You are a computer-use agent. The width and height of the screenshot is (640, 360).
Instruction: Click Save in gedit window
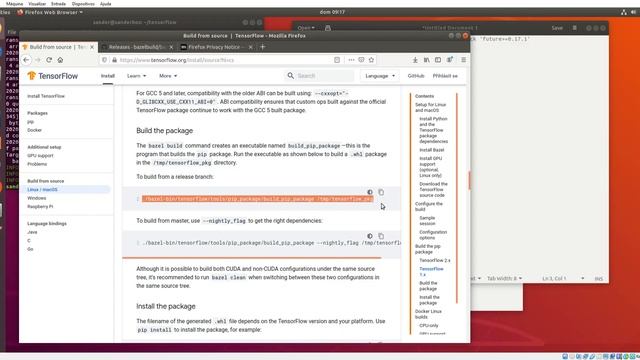557,28
